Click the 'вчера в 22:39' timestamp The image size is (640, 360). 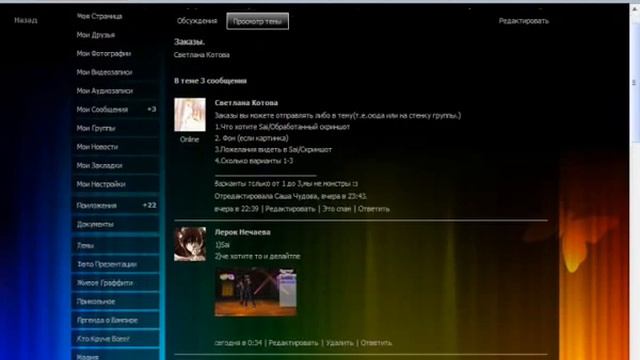[x=236, y=209]
